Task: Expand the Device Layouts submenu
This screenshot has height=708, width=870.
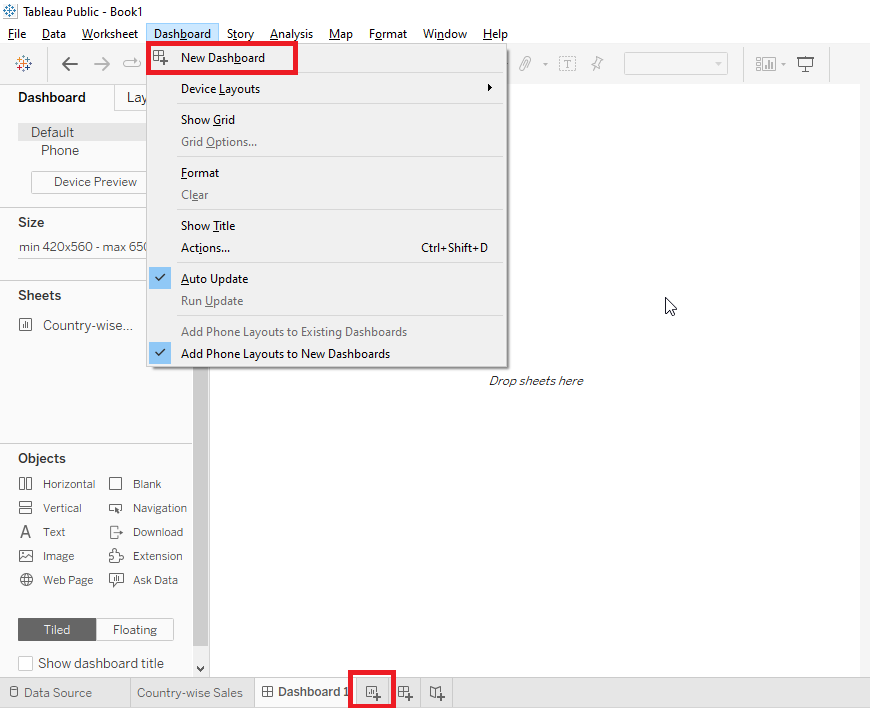Action: 327,89
